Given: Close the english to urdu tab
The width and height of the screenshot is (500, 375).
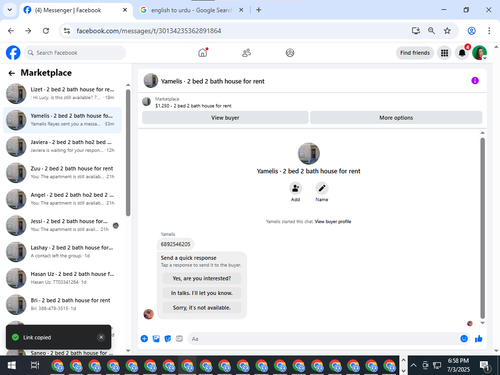Looking at the screenshot, I should 241,10.
